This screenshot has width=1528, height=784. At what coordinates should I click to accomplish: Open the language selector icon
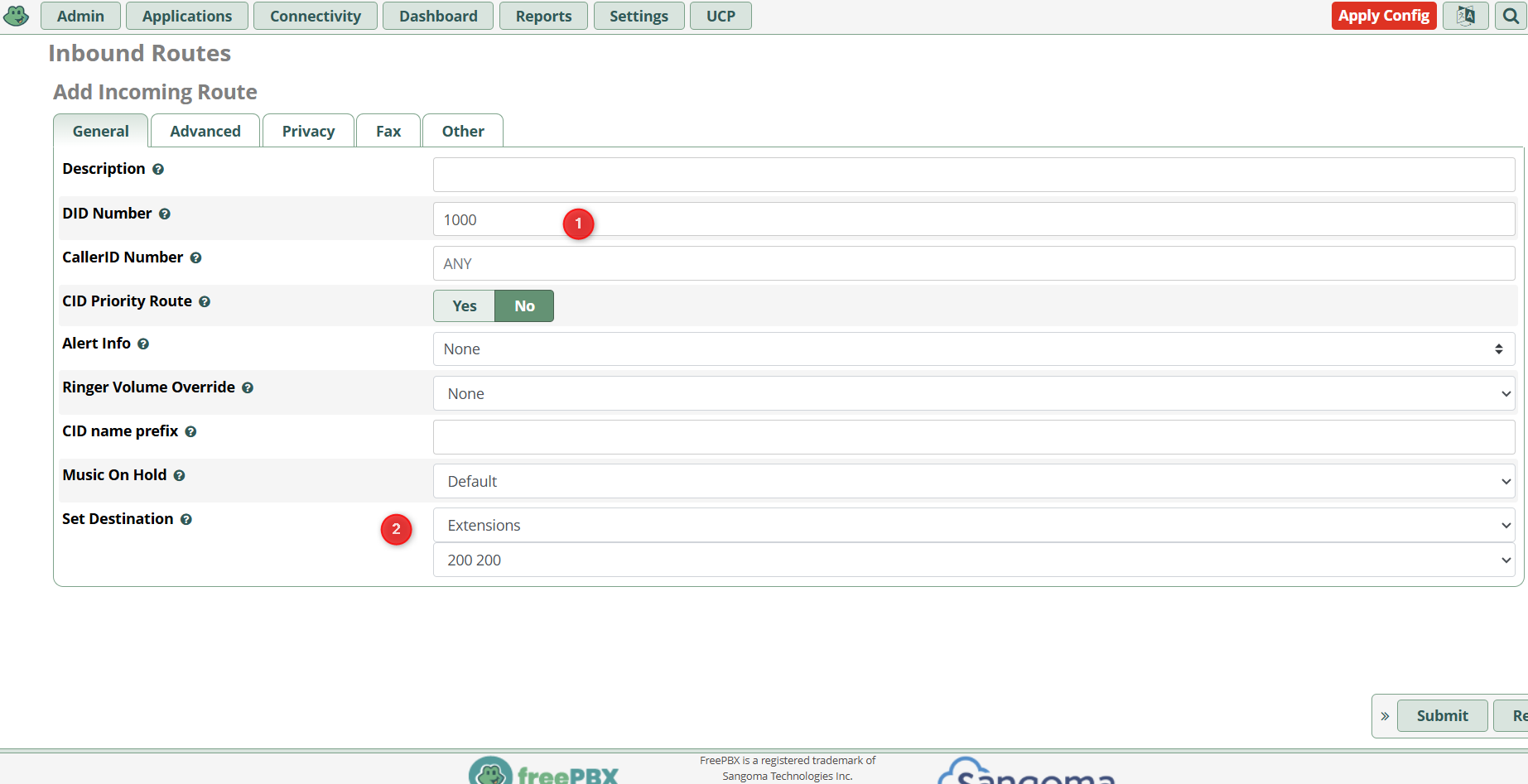pos(1466,16)
